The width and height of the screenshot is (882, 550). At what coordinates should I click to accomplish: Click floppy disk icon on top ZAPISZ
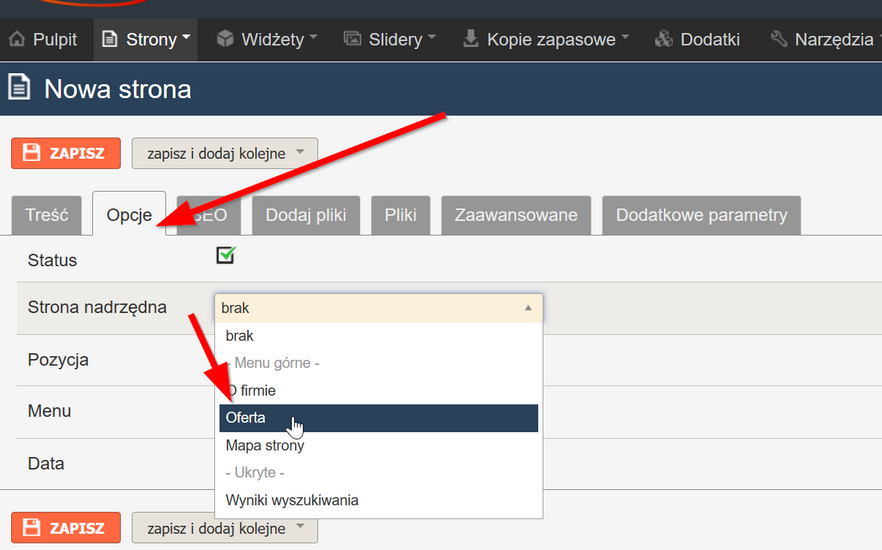click(x=32, y=153)
